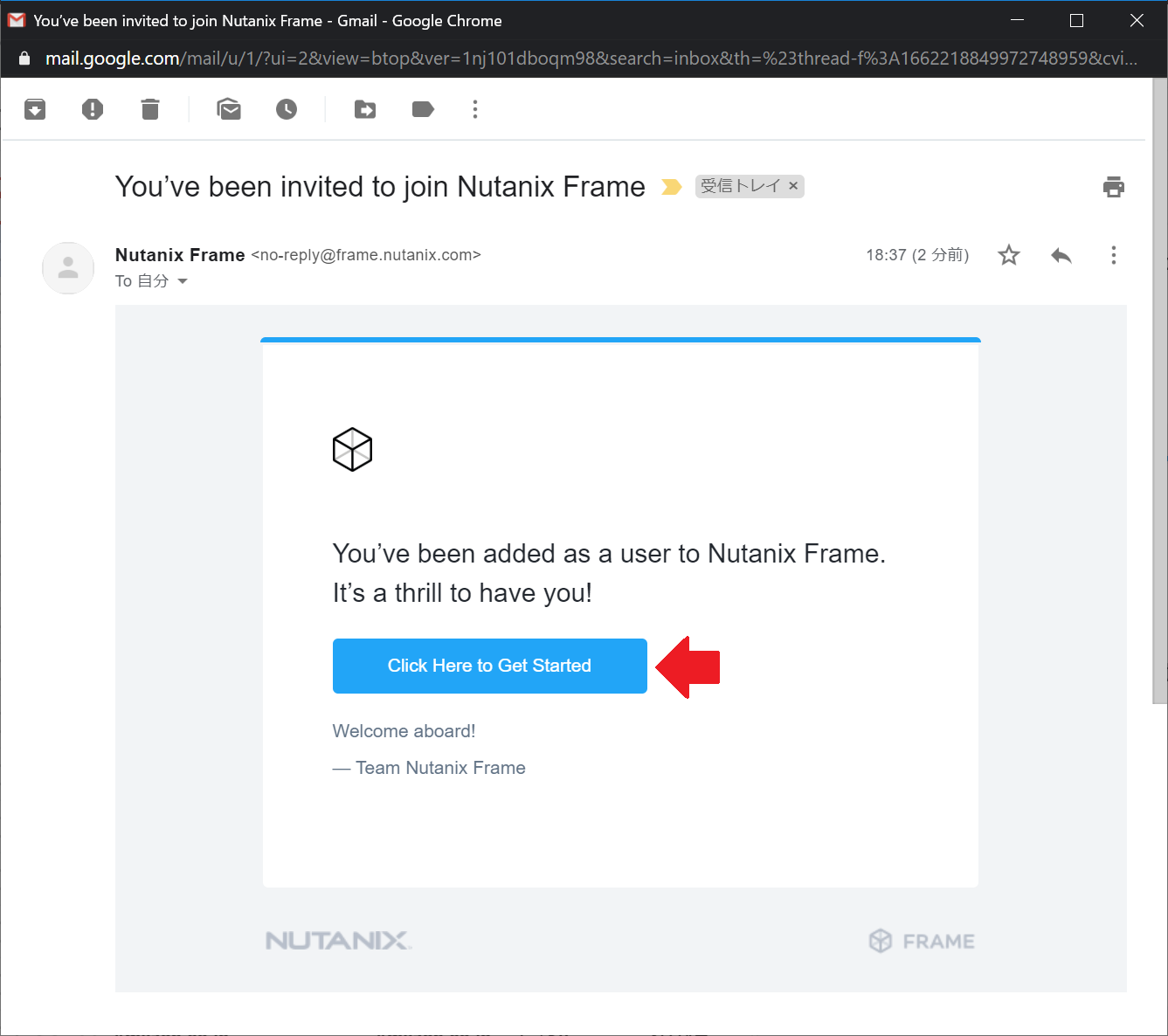Viewport: 1168px width, 1036px height.
Task: Snooze email with the clock icon
Action: (x=287, y=109)
